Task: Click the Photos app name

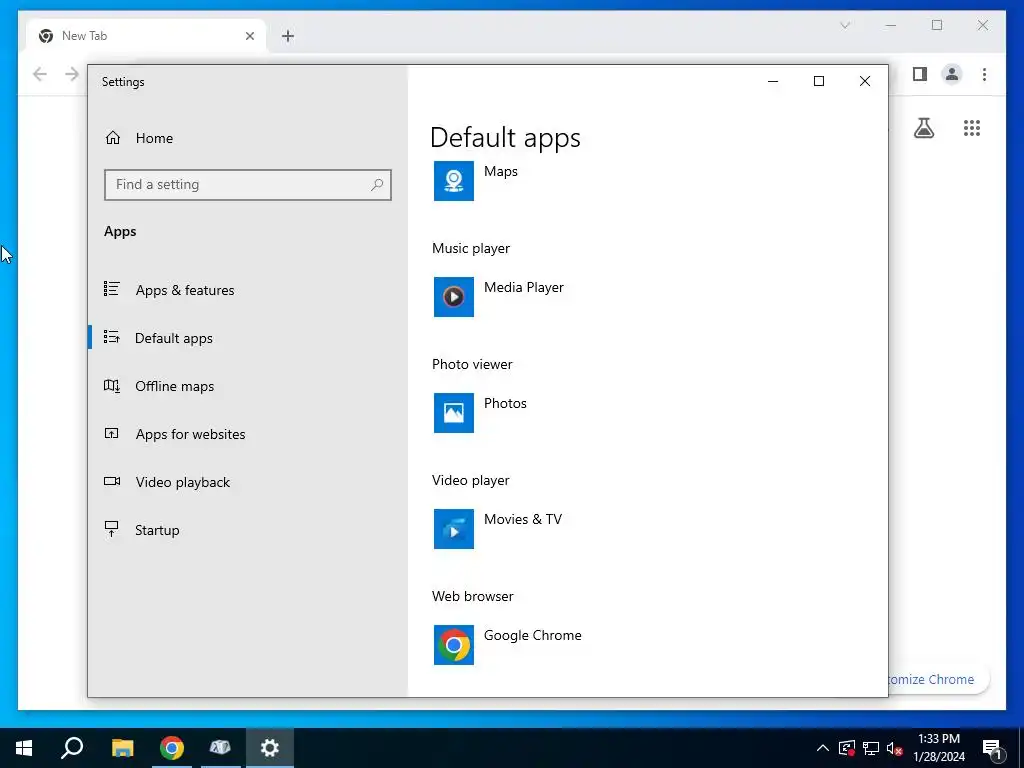Action: 505,404
